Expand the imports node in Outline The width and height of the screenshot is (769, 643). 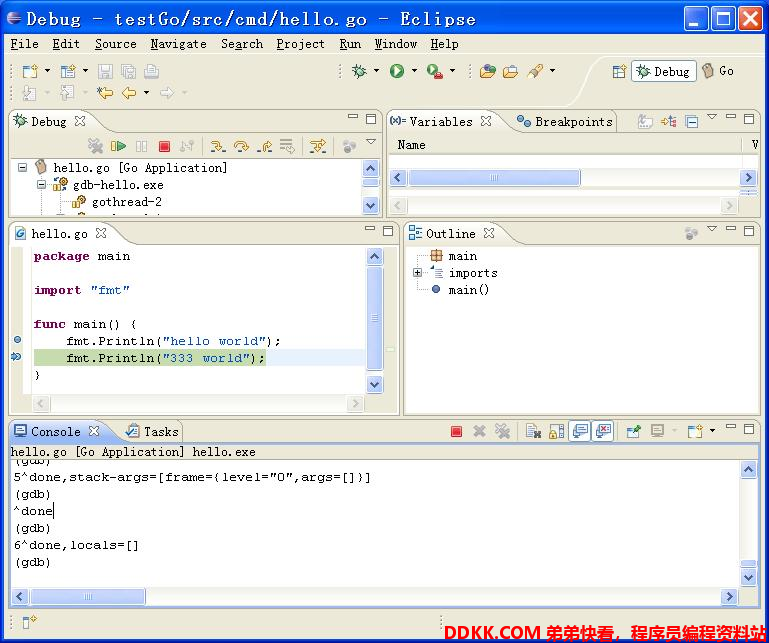point(417,273)
